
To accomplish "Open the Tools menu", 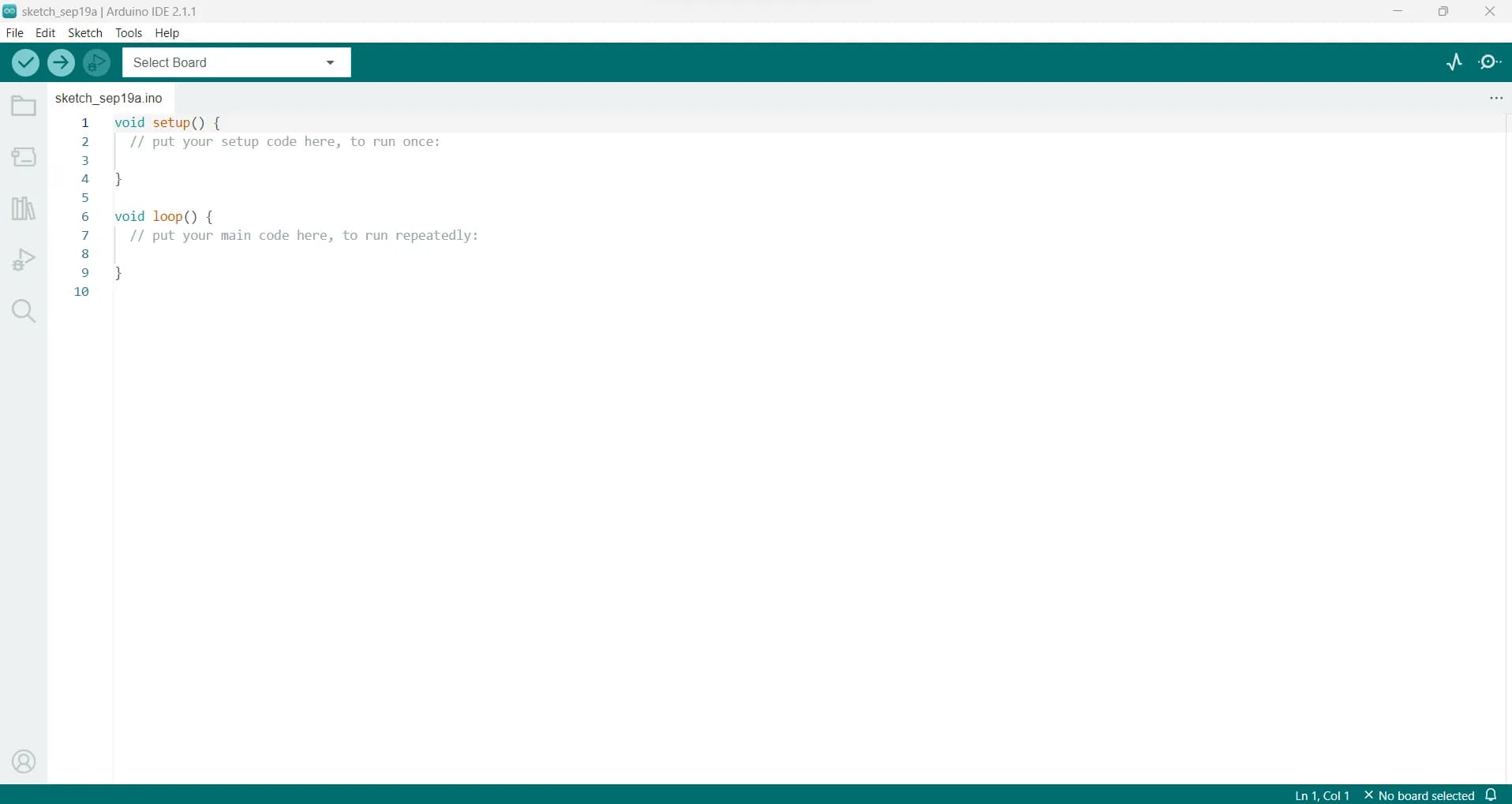I will pos(129,33).
